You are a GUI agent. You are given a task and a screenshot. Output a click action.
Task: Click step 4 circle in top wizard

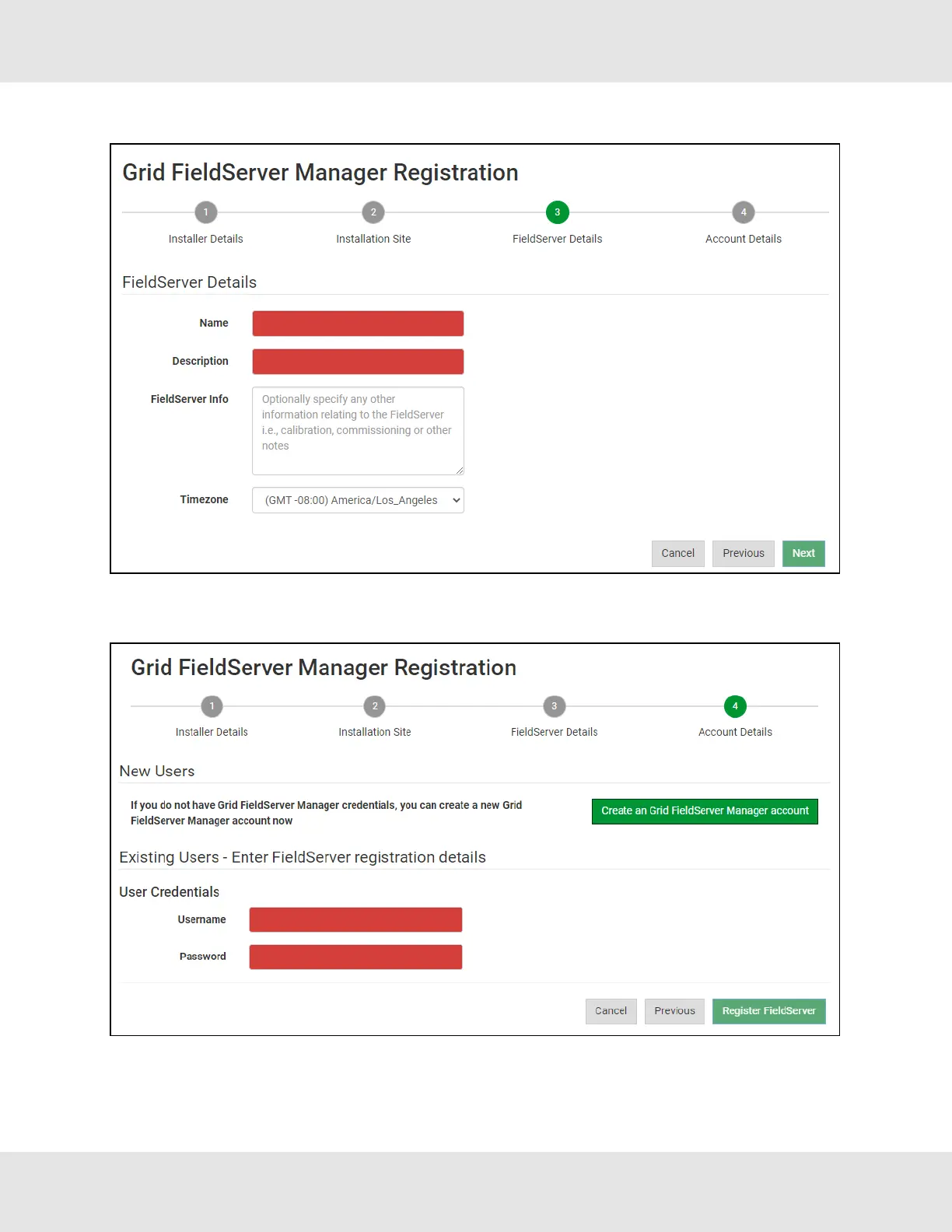(x=744, y=212)
